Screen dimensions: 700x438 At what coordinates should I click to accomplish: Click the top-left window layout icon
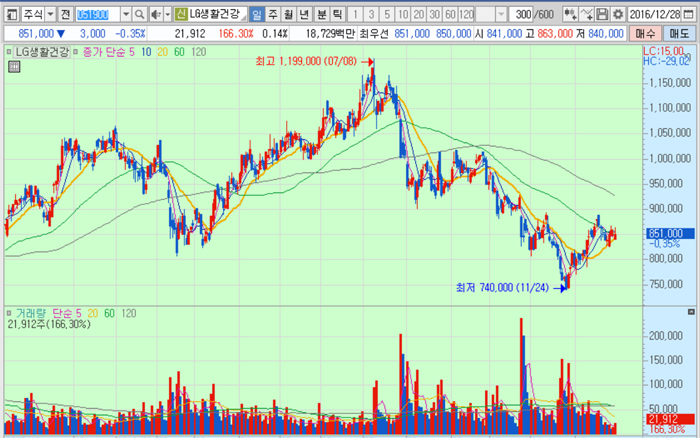click(x=10, y=15)
